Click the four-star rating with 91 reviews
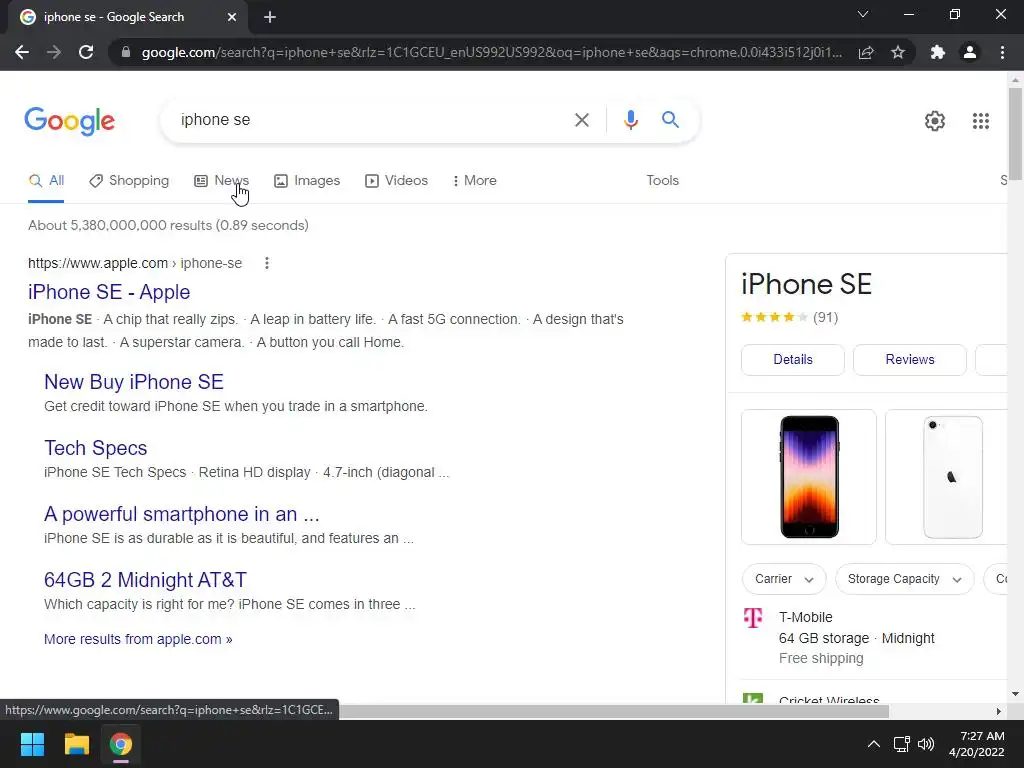This screenshot has height=768, width=1024. (790, 317)
